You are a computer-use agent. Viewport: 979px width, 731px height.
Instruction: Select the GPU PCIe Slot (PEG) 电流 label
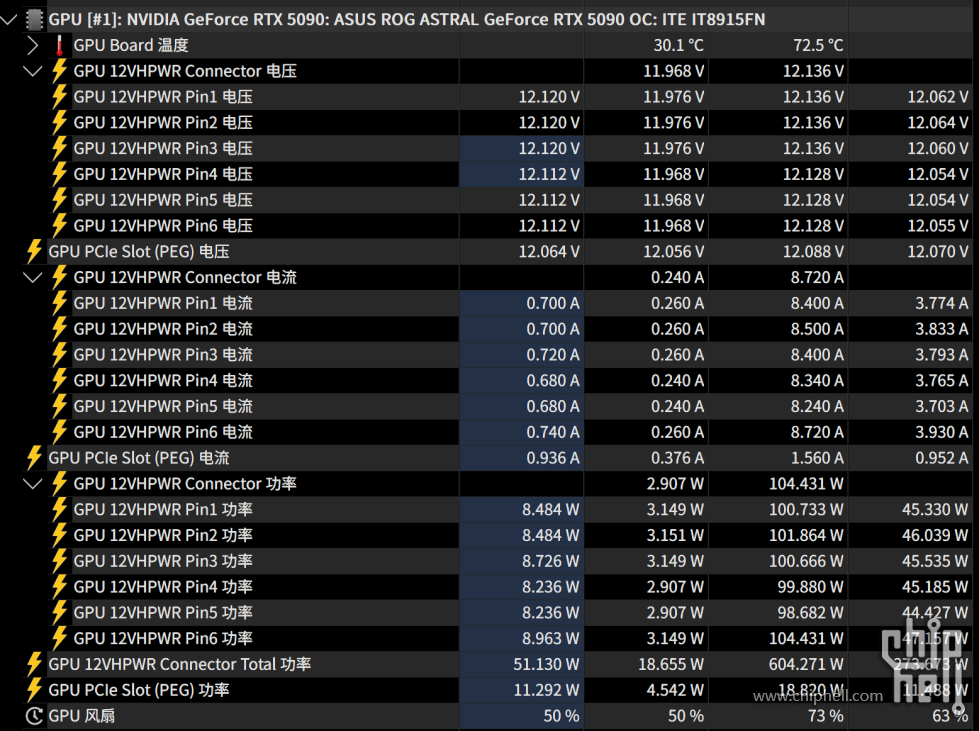click(x=139, y=458)
